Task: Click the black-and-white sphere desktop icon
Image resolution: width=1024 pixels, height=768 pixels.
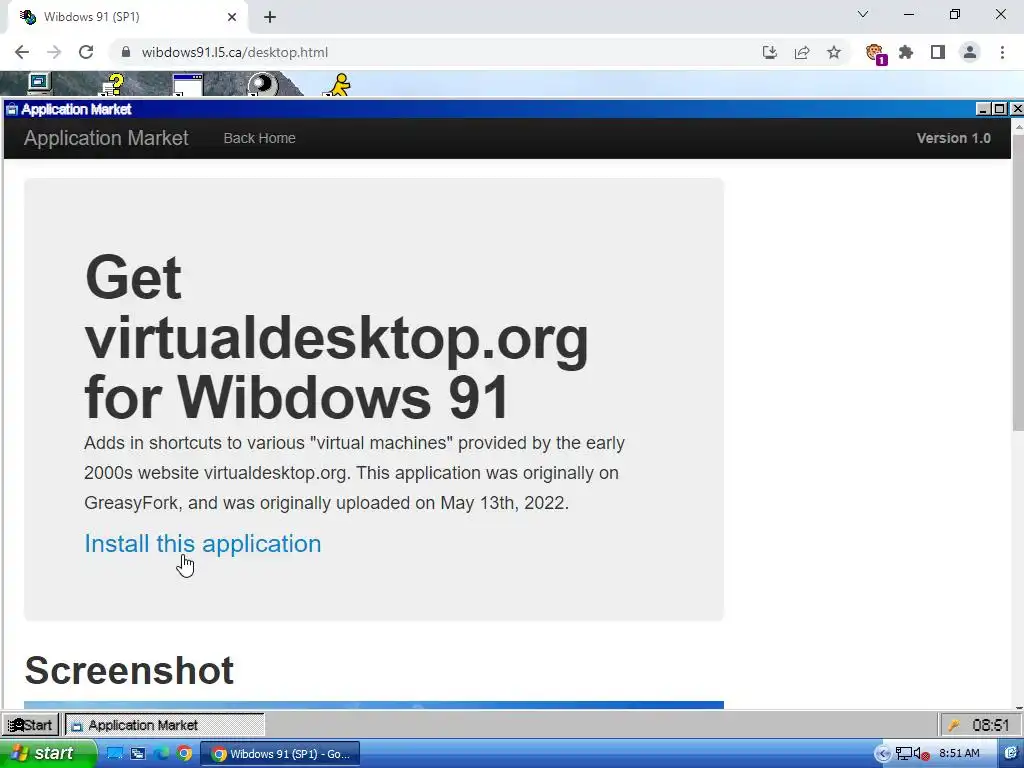Action: point(263,84)
